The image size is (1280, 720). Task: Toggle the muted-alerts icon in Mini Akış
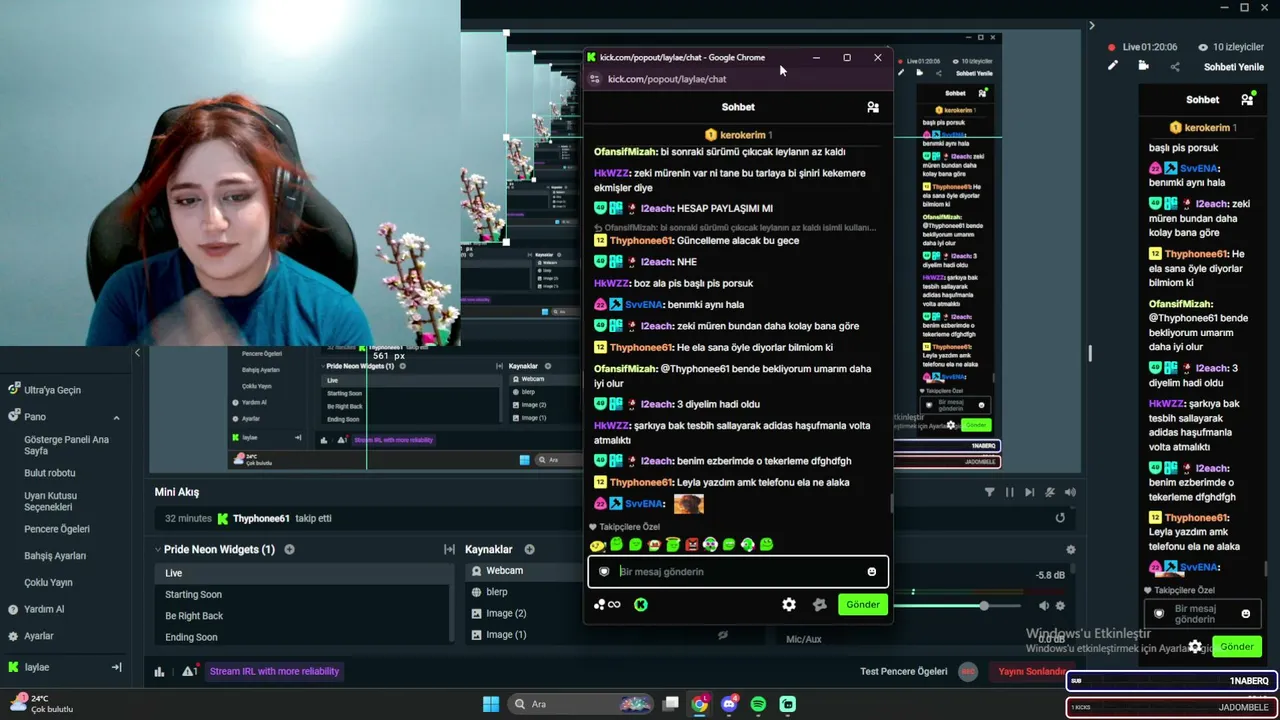(1050, 492)
